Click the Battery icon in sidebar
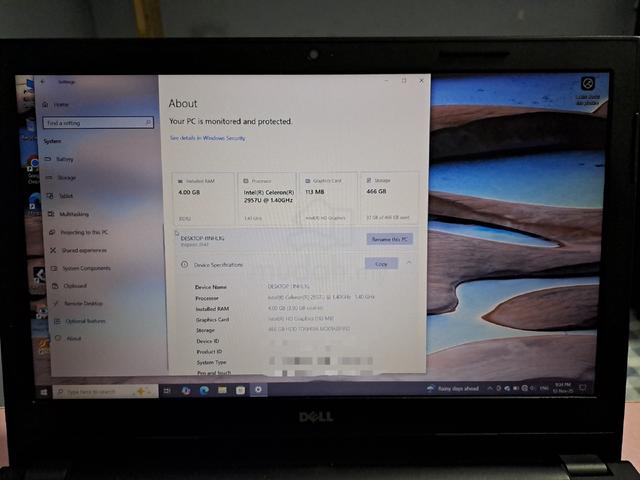 click(48, 159)
